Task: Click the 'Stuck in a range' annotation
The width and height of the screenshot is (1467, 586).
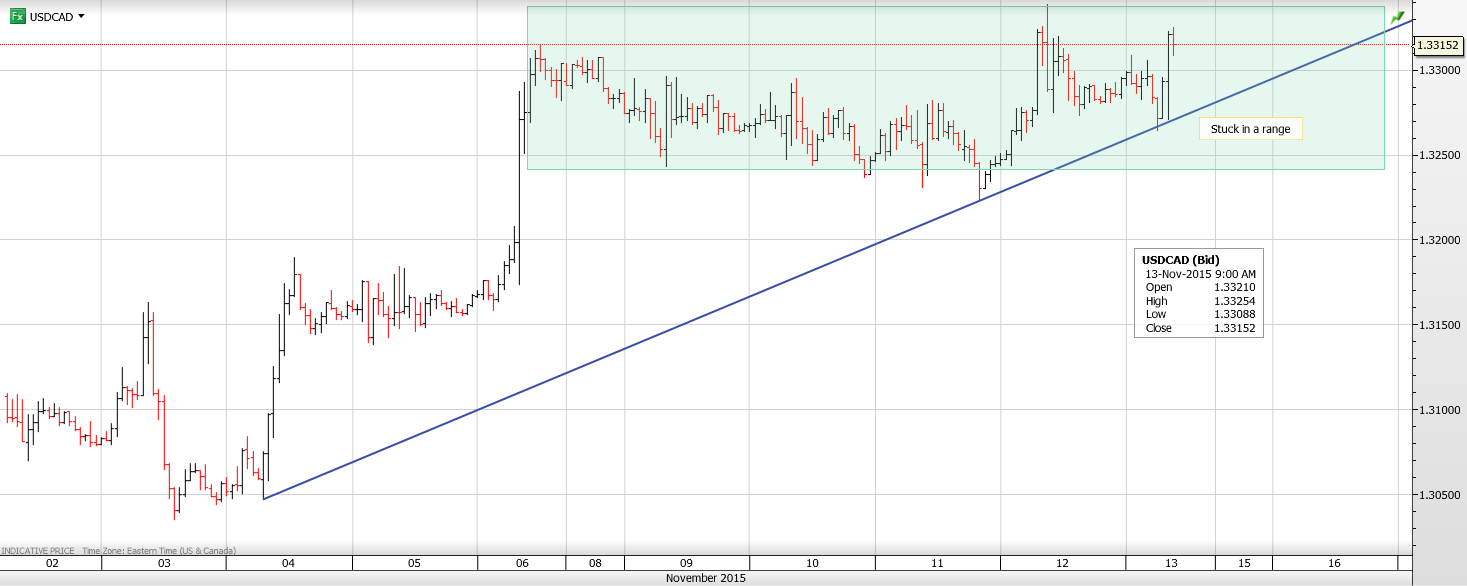Action: coord(1250,129)
